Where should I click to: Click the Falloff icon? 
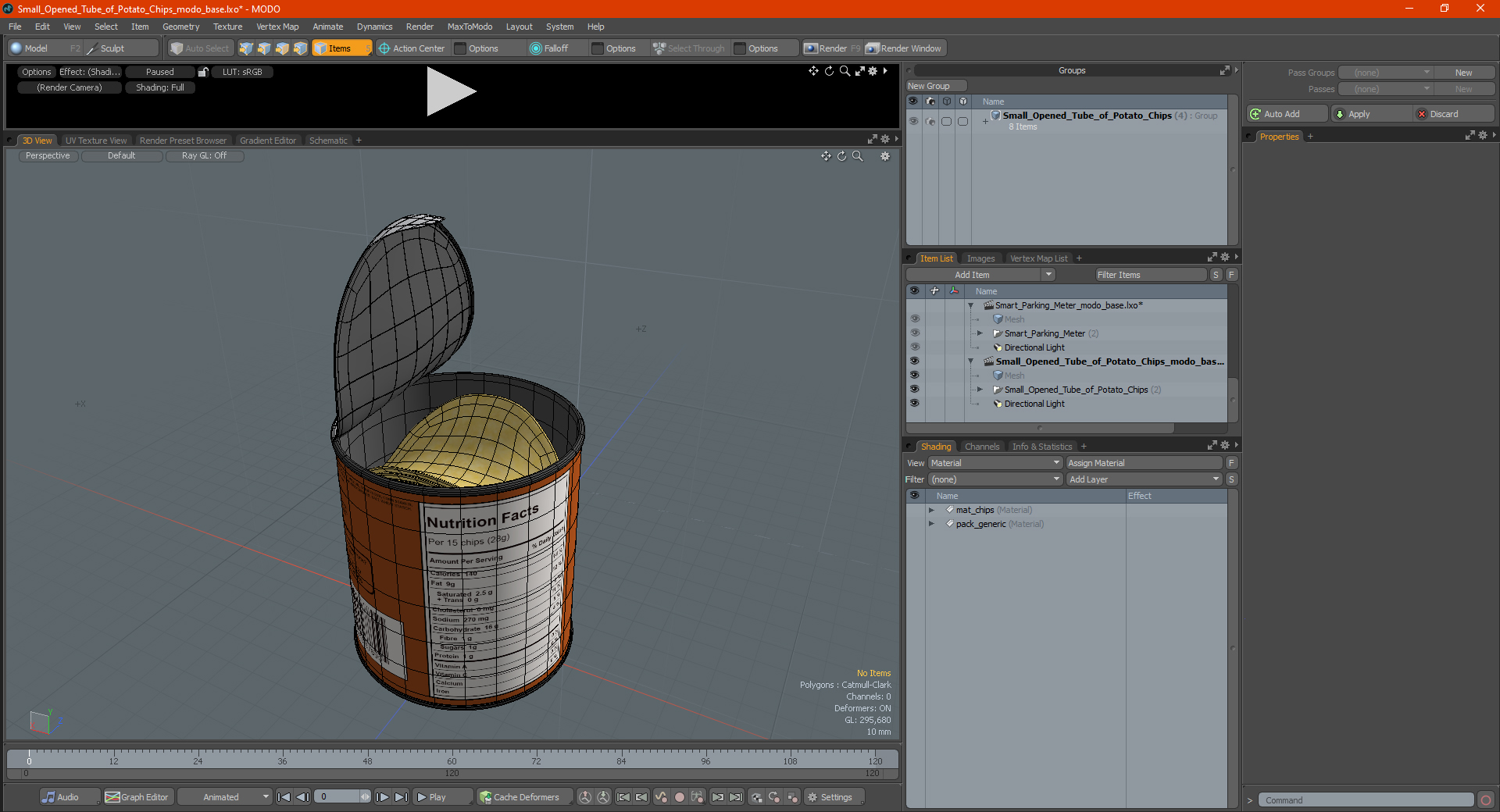point(536,48)
